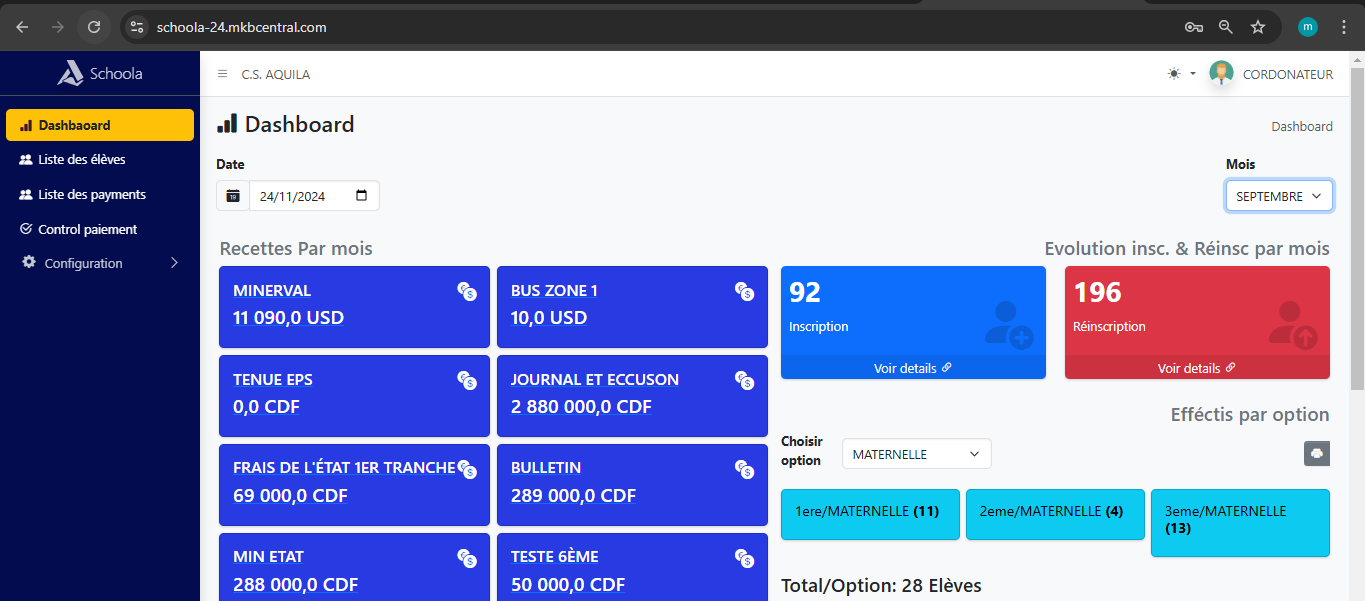Image resolution: width=1365 pixels, height=601 pixels.
Task: Click the page's vertical scrollbar
Action: tap(1356, 230)
